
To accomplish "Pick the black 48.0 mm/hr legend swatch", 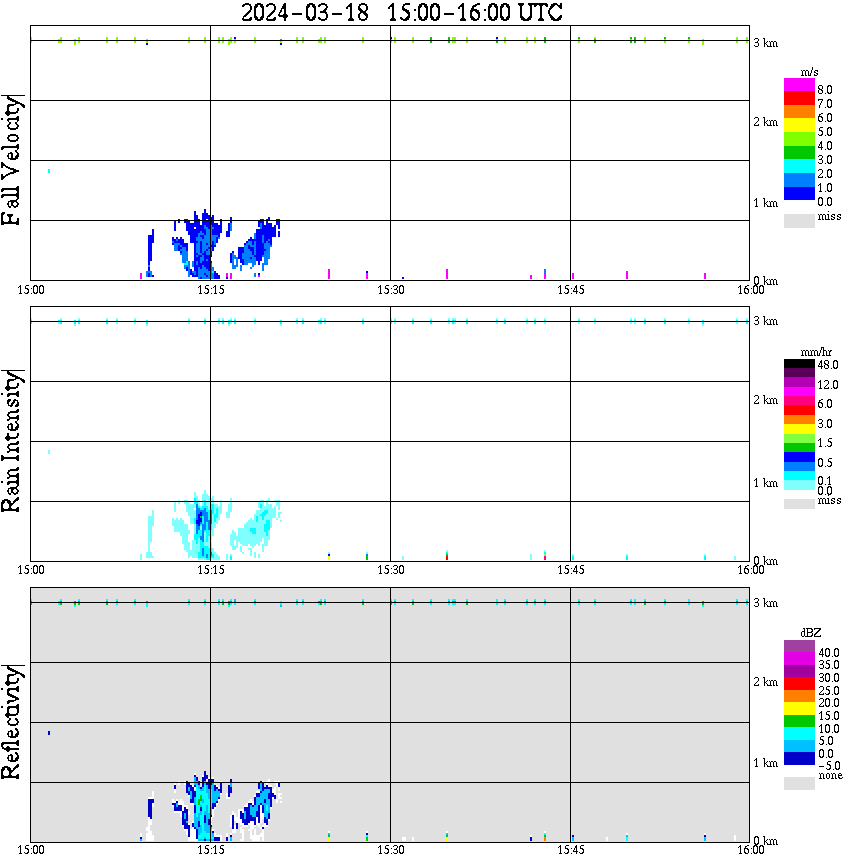I will click(x=799, y=364).
